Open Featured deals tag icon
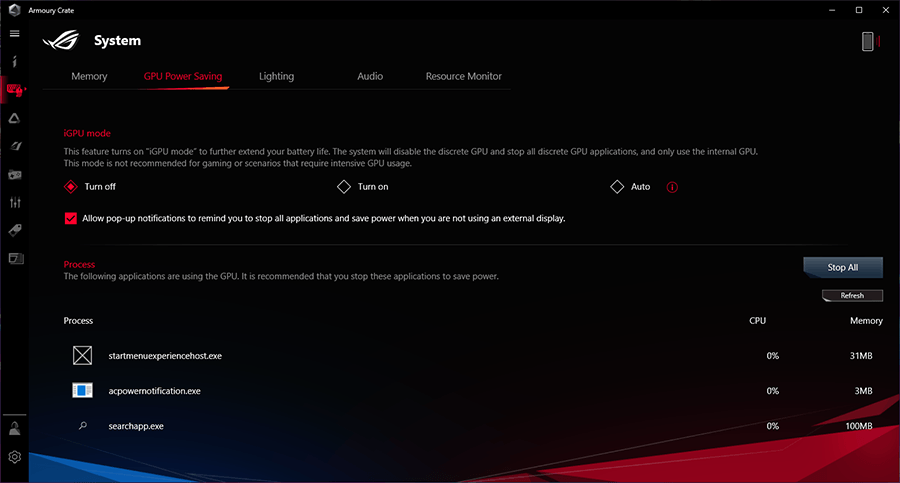The image size is (900, 483). coord(15,230)
